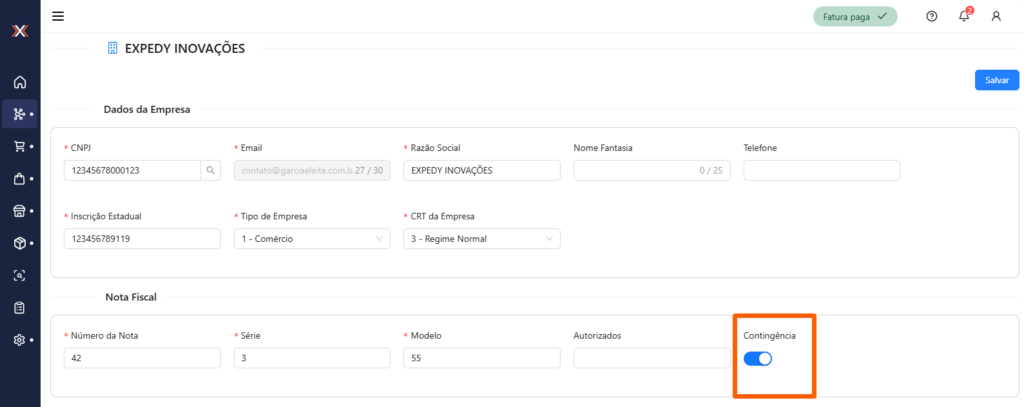Open the box products sidebar icon
The height and width of the screenshot is (407, 1024).
19,243
